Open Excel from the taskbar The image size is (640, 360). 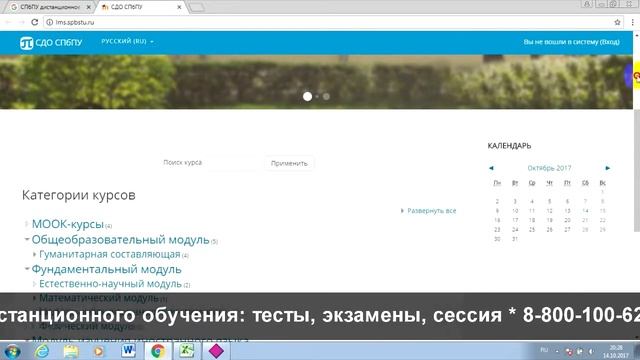coord(187,351)
